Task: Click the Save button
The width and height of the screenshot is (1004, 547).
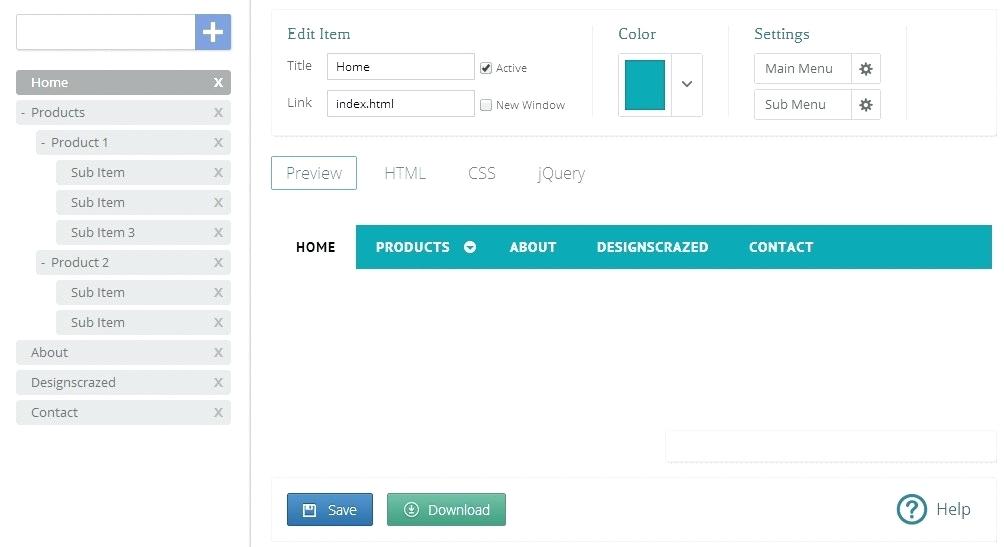Action: [x=330, y=510]
